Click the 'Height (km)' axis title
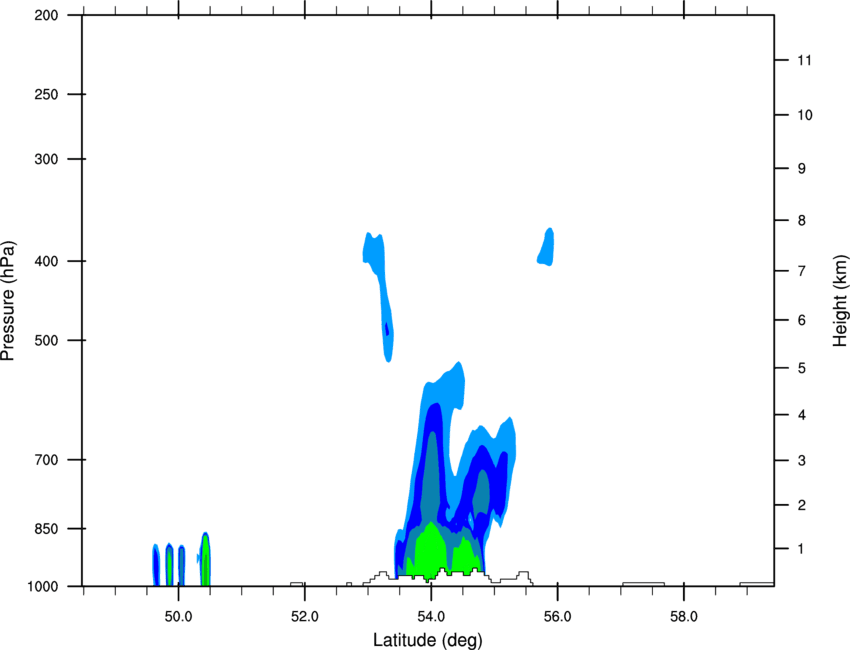The width and height of the screenshot is (850, 650). [840, 301]
